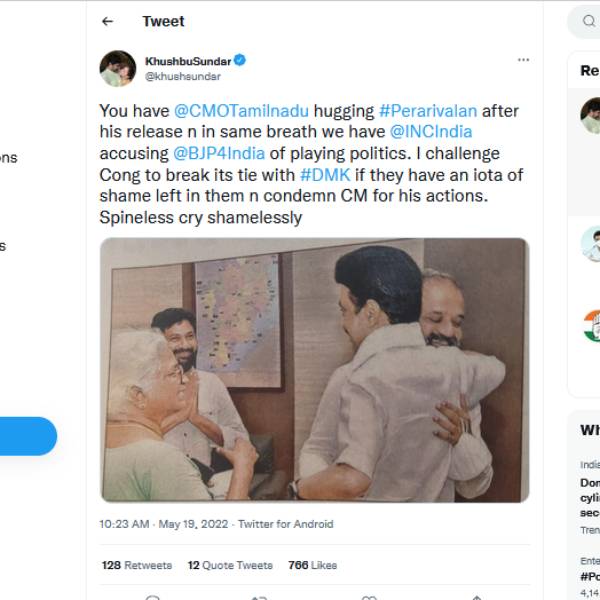Open second suggested account avatar in sidebar
The image size is (600, 600).
click(x=591, y=243)
